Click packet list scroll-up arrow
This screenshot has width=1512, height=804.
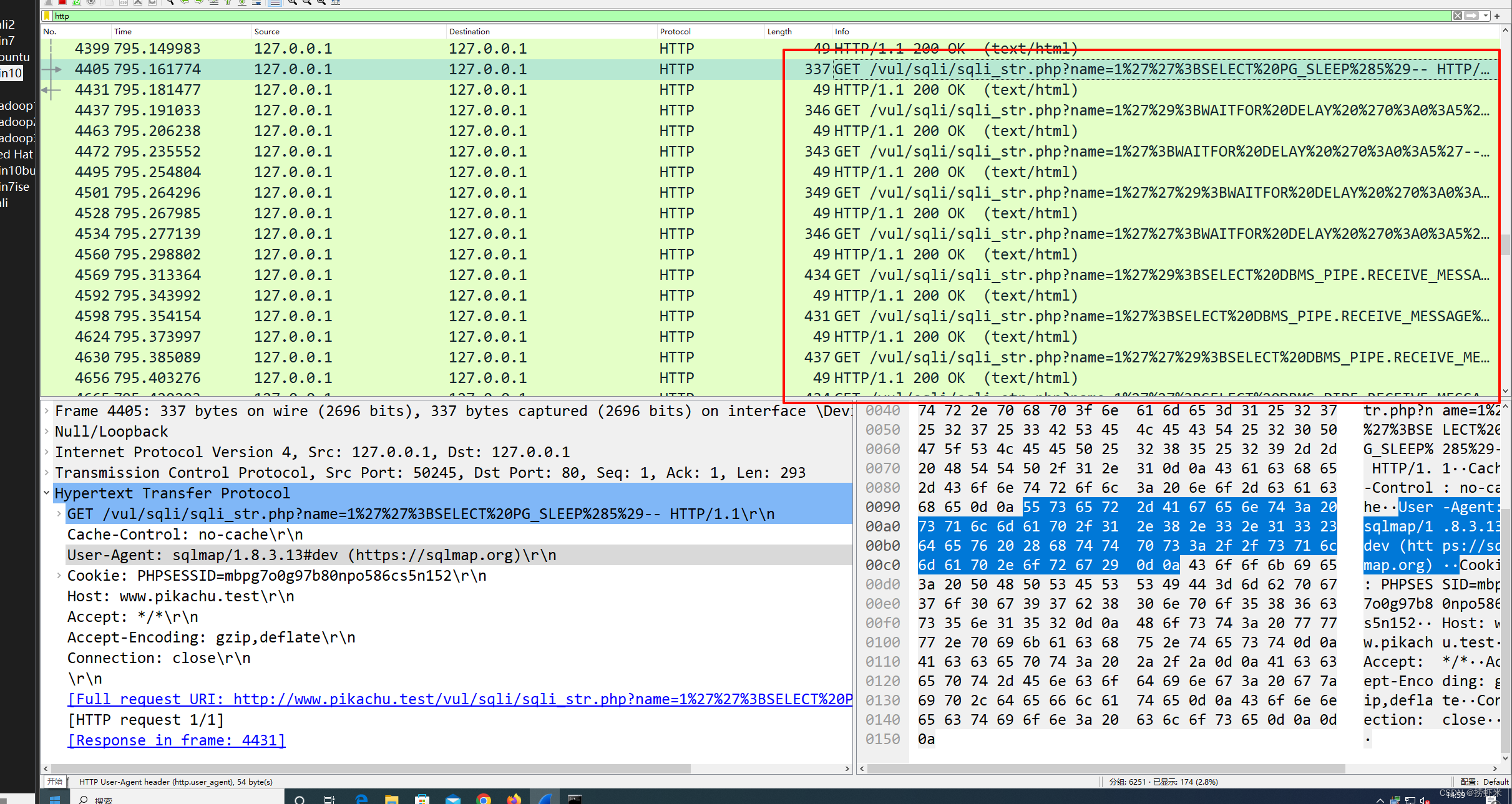tap(1505, 30)
